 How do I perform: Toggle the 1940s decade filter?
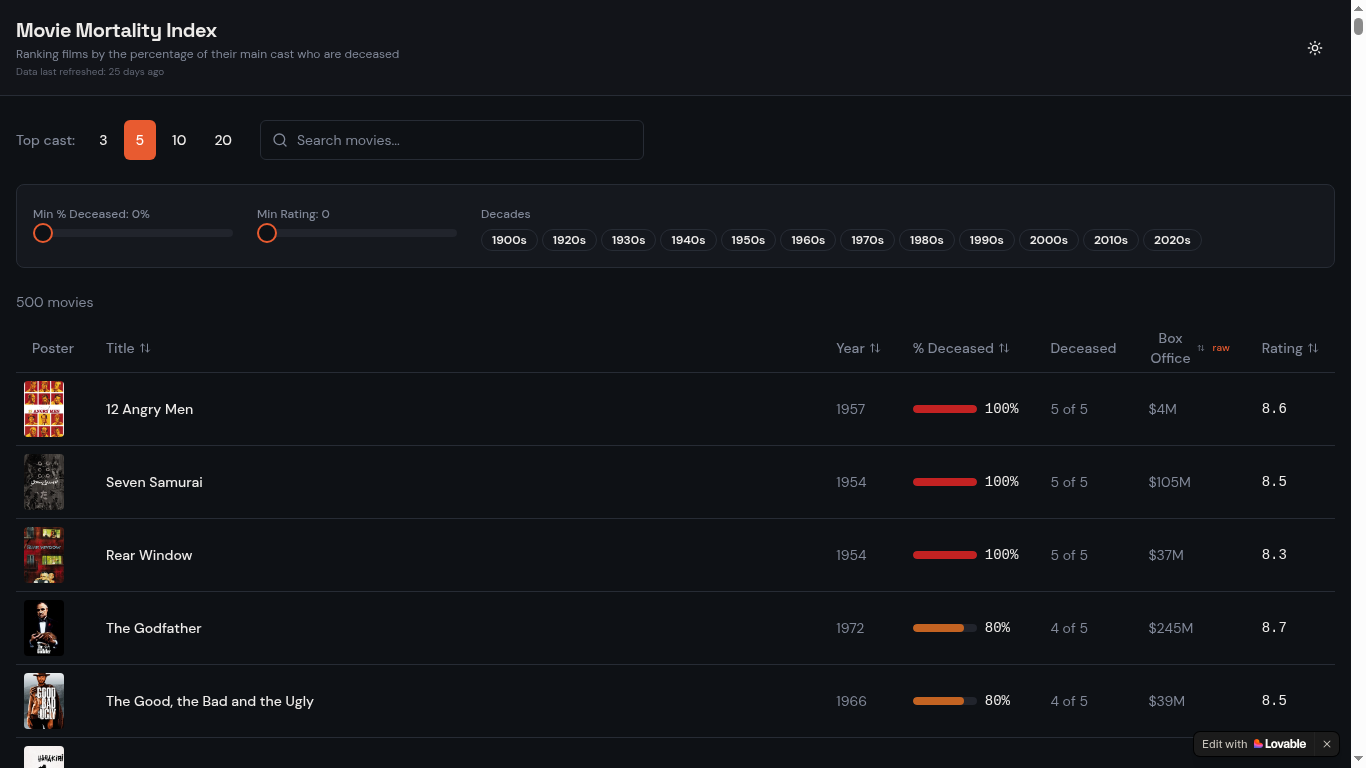[688, 240]
